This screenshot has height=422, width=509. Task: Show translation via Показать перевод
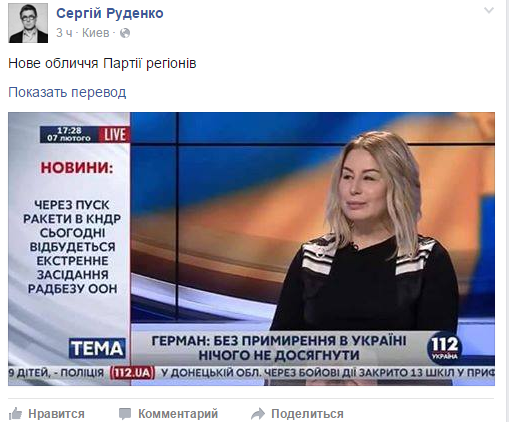67,92
